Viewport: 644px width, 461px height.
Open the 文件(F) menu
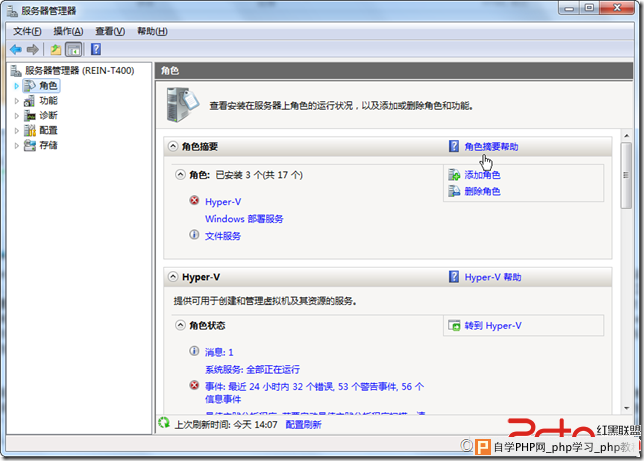[27, 31]
